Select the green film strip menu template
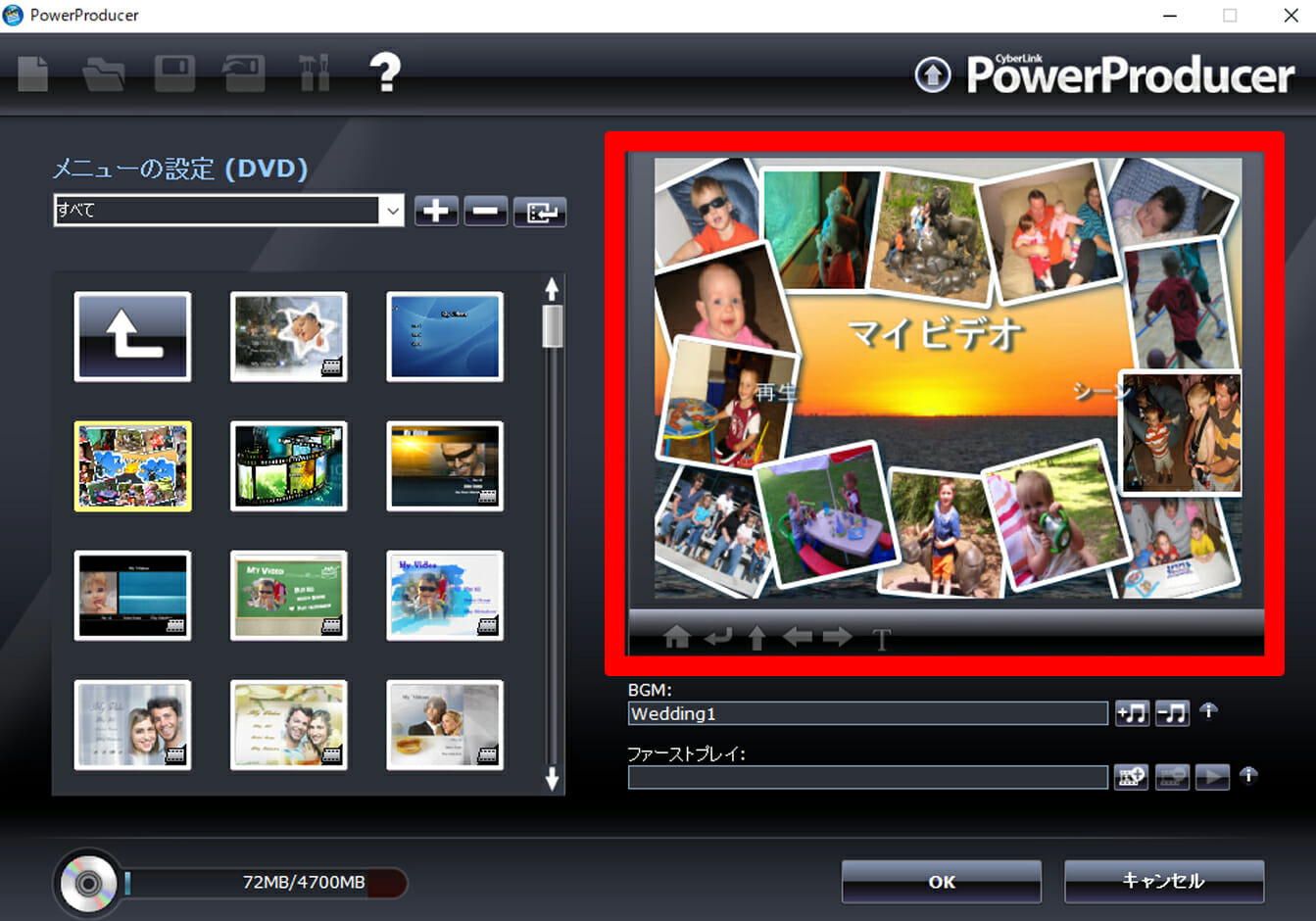The image size is (1316, 921). click(288, 465)
